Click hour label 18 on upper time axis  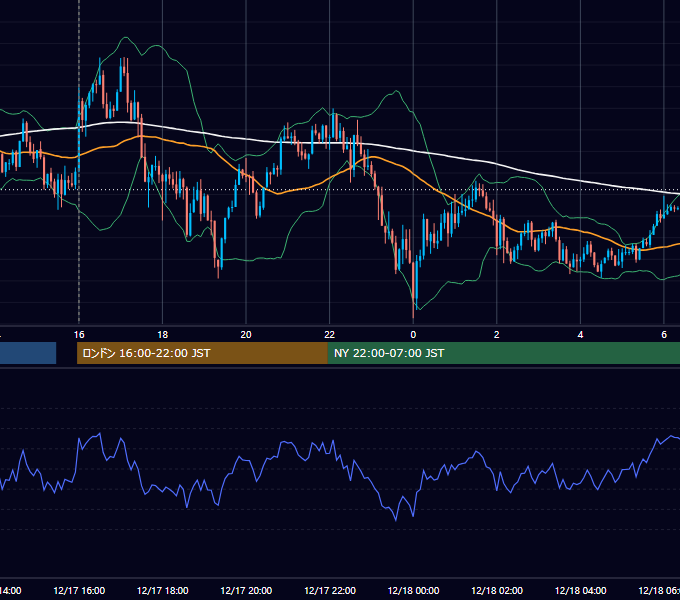point(163,335)
